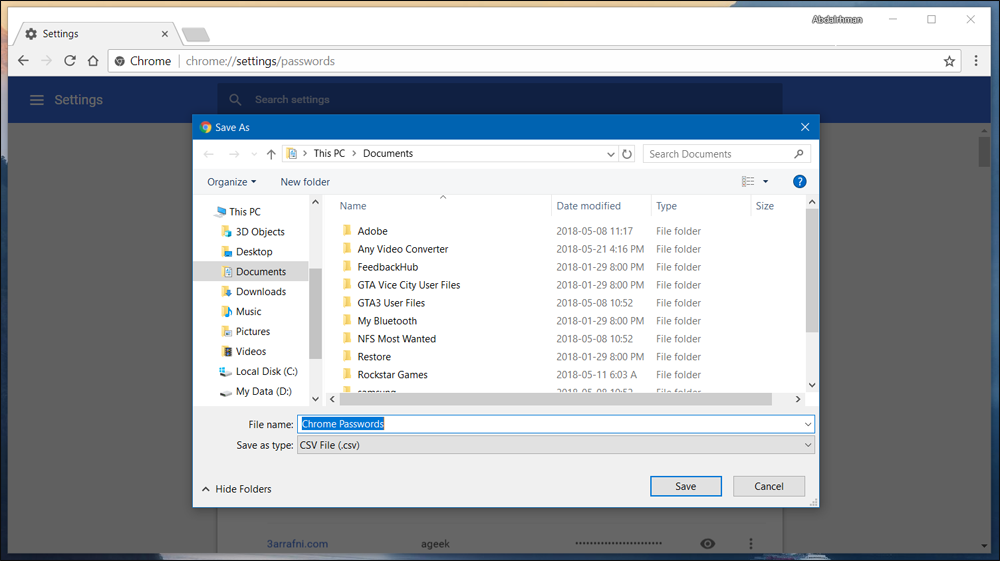Click the dialog back navigation arrow
Image resolution: width=1000 pixels, height=561 pixels.
(209, 154)
